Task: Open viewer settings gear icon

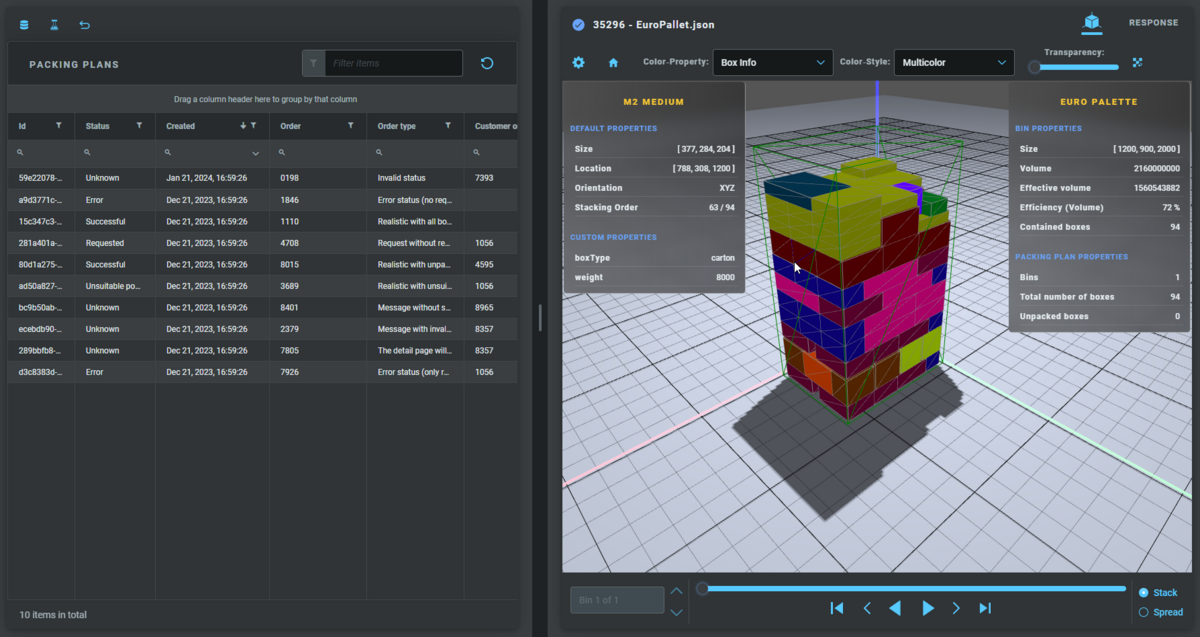Action: (578, 62)
